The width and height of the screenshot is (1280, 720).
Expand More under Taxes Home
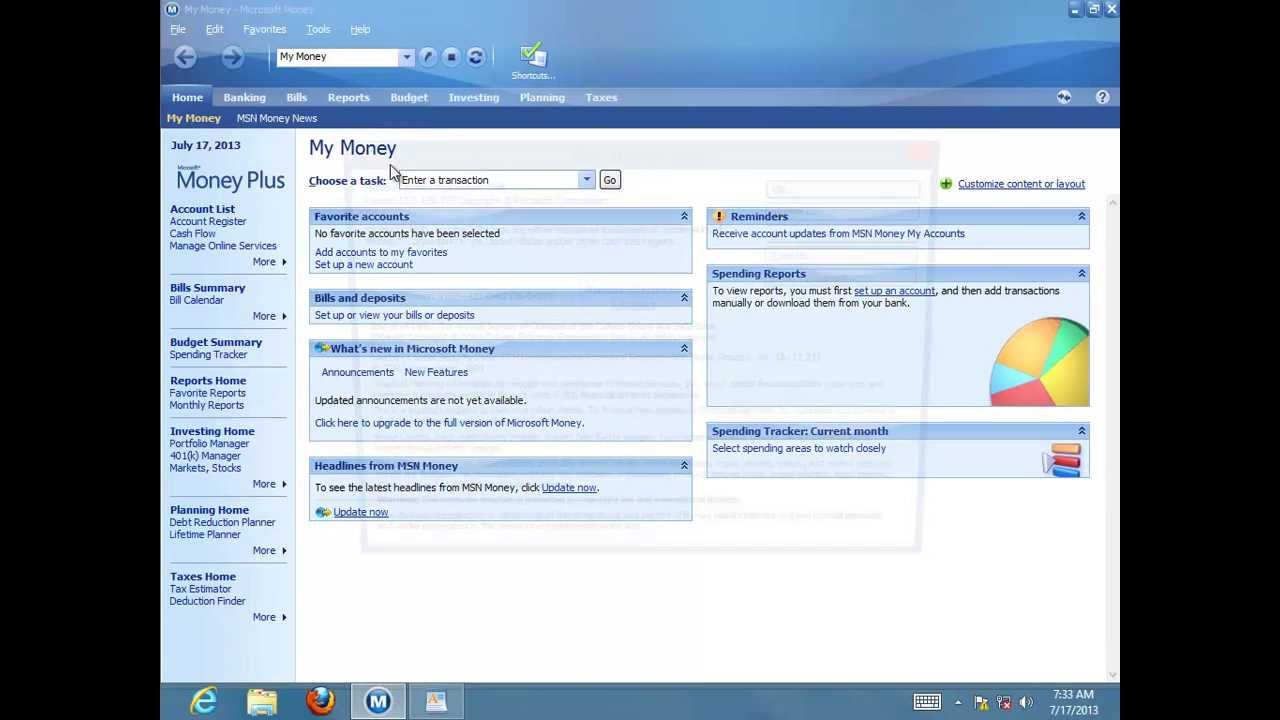(270, 617)
